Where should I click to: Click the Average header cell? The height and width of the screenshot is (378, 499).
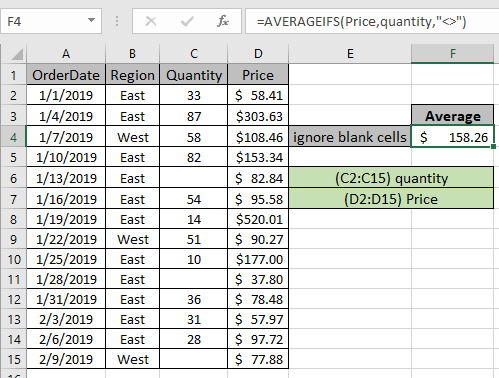(x=453, y=116)
